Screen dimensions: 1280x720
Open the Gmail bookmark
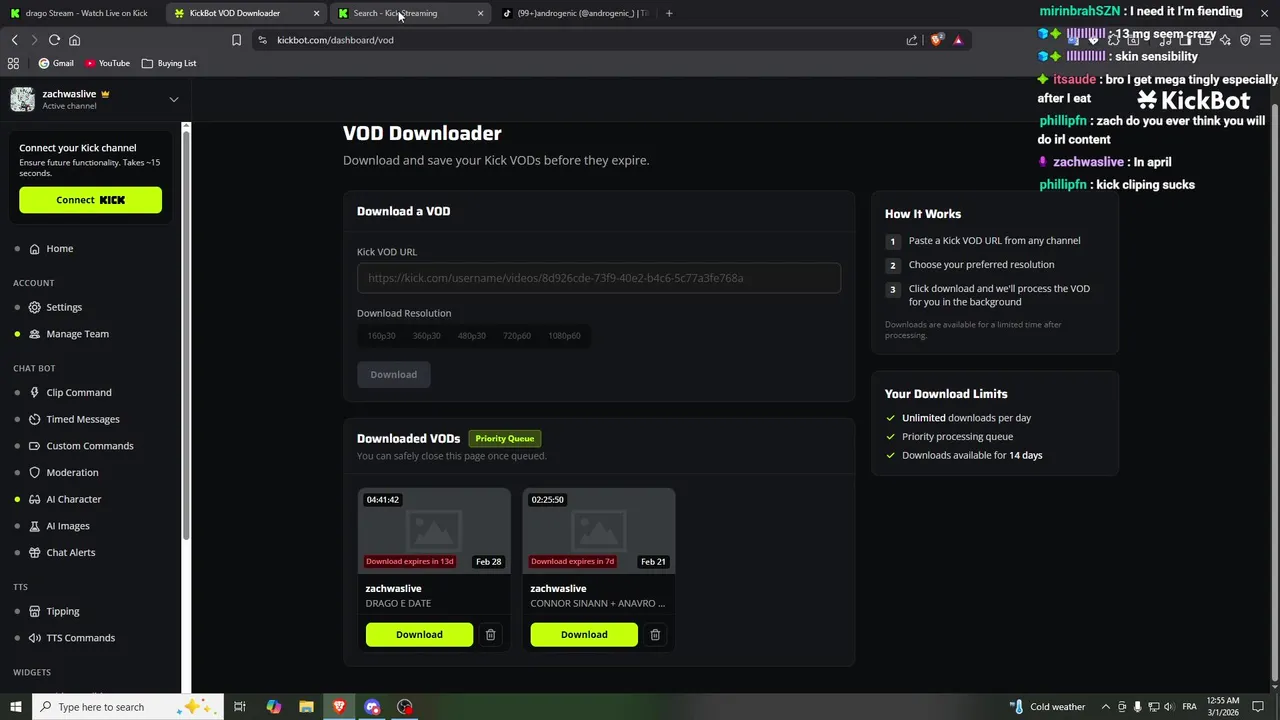[x=56, y=63]
